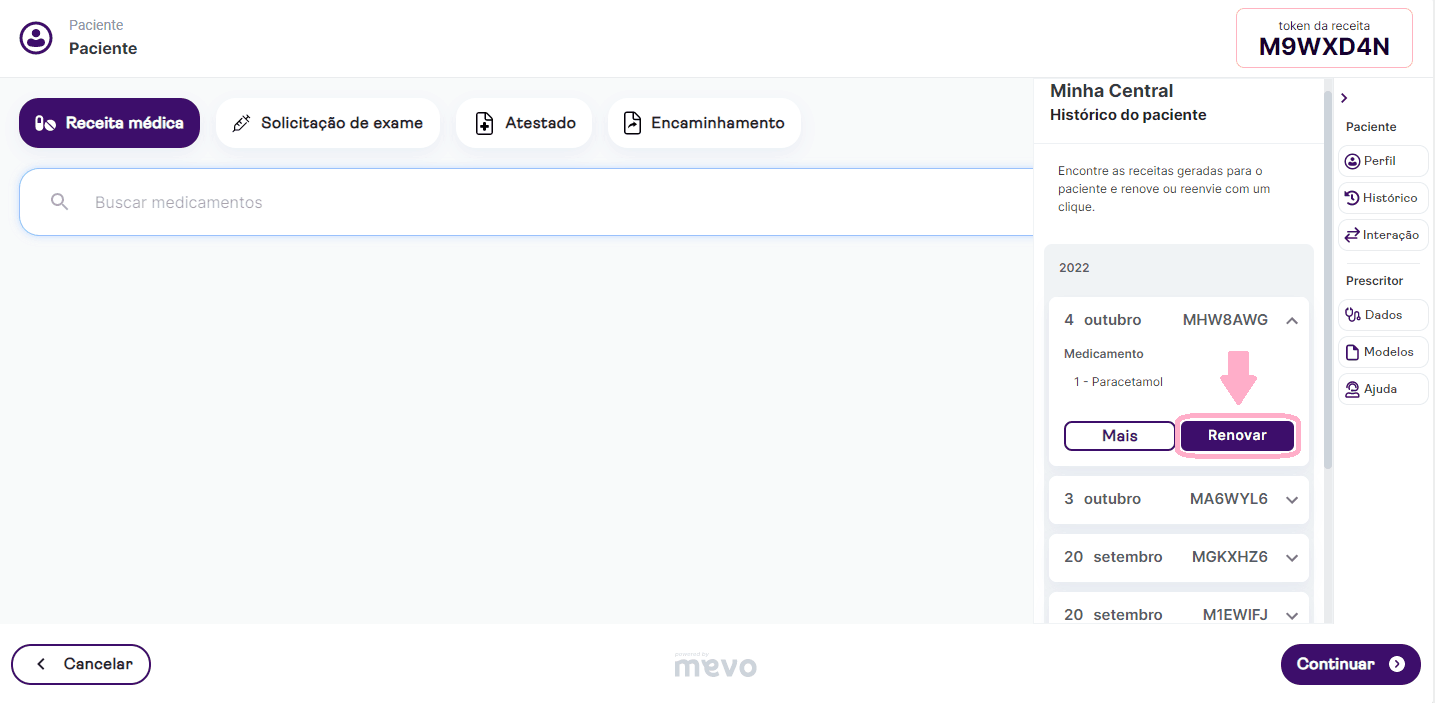1435x703 pixels.
Task: Click the magnifier icon in search bar
Action: tap(60, 202)
